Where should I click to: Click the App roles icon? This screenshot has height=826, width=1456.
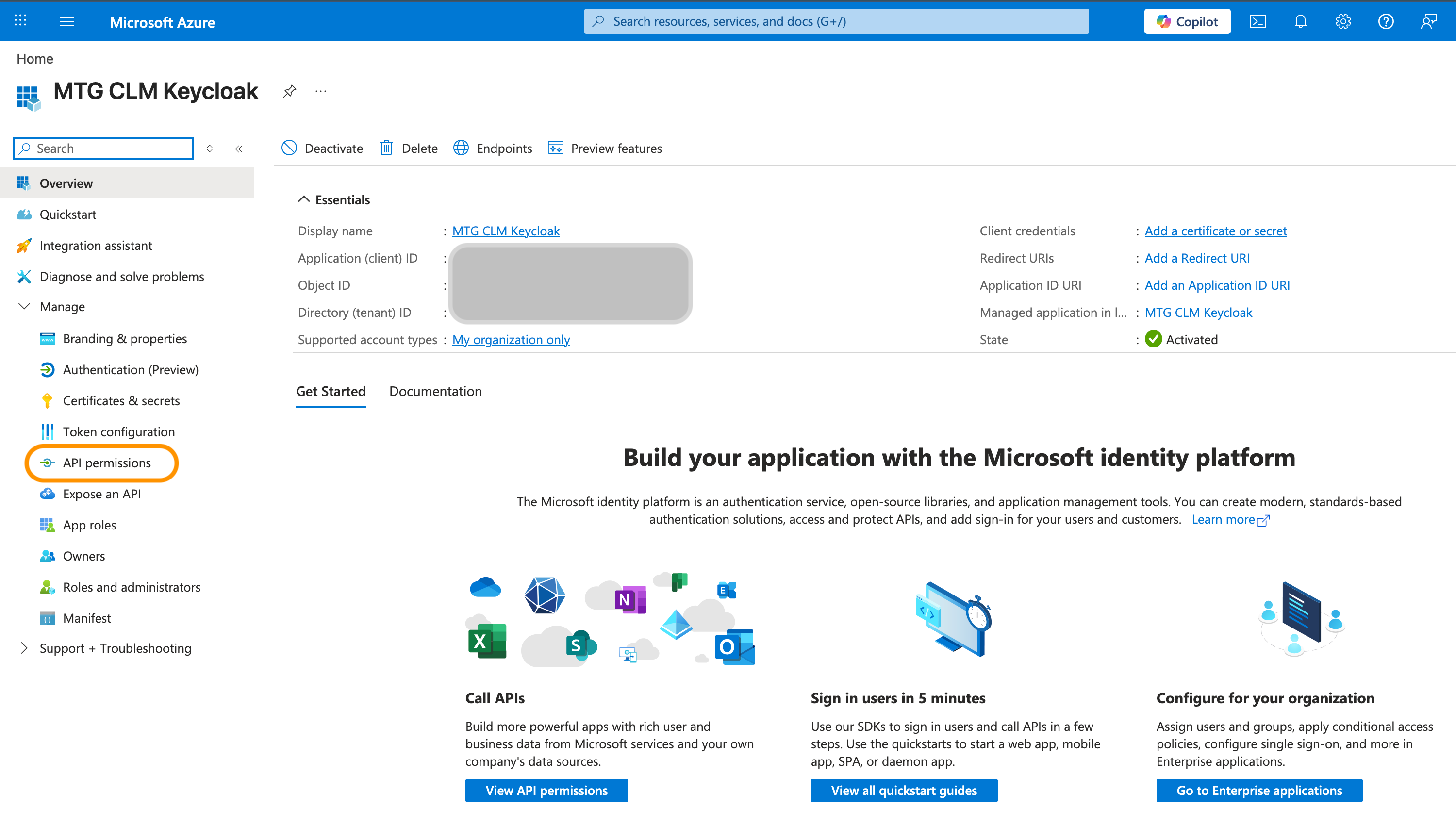pyautogui.click(x=48, y=525)
